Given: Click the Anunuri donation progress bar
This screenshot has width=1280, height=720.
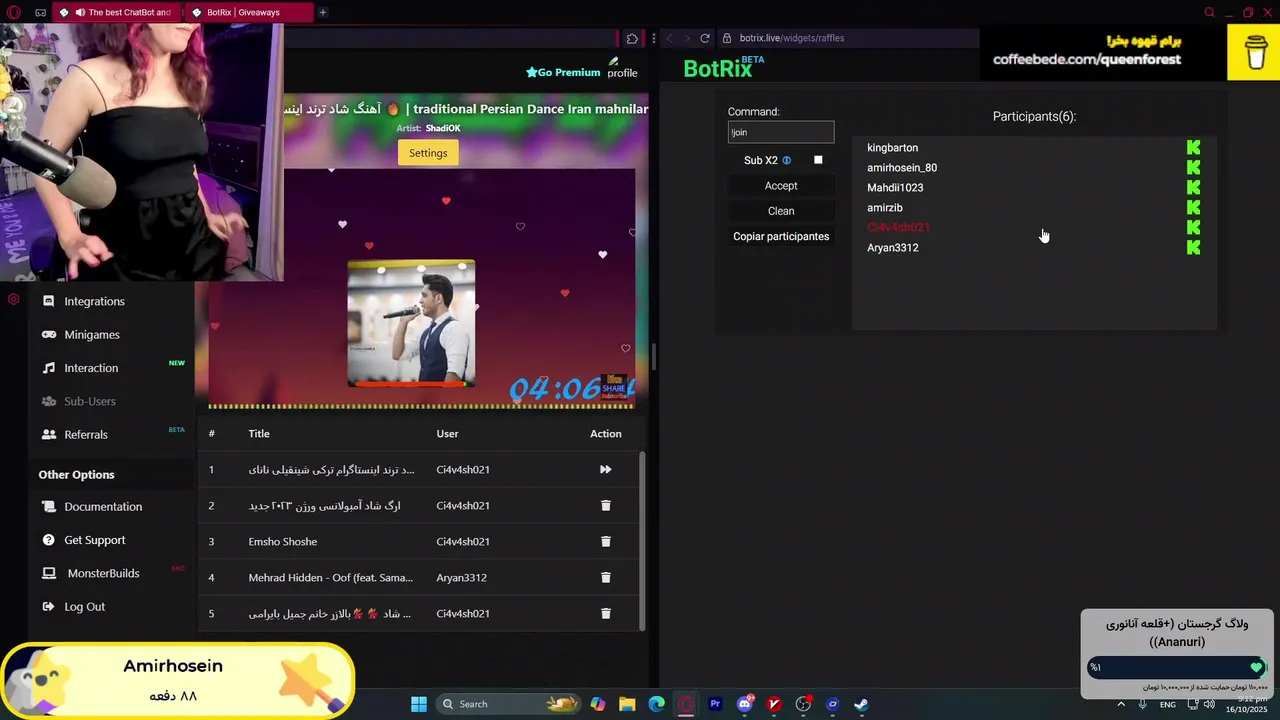Looking at the screenshot, I should tap(1177, 667).
